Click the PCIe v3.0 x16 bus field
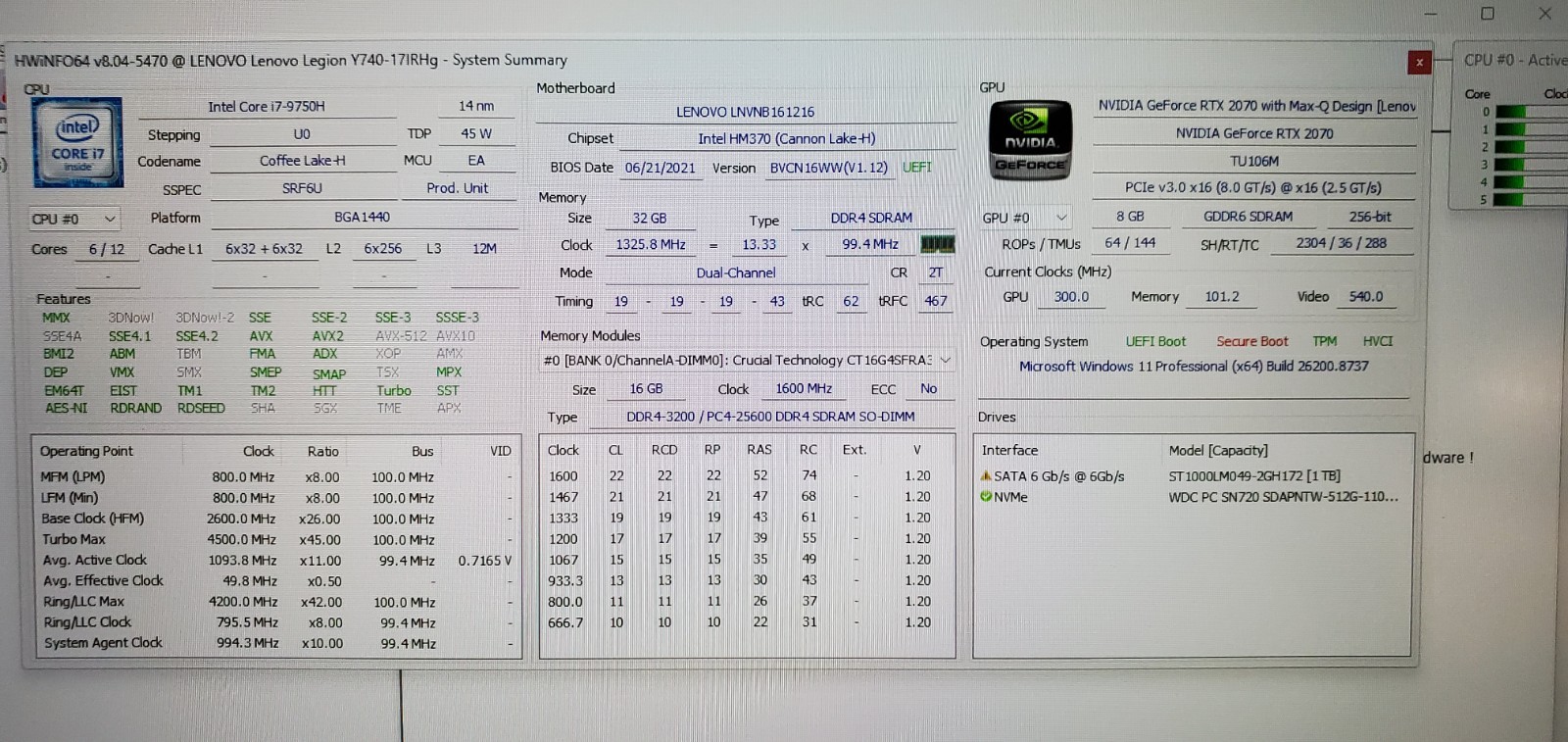Viewport: 1568px width, 742px height. tap(1253, 188)
